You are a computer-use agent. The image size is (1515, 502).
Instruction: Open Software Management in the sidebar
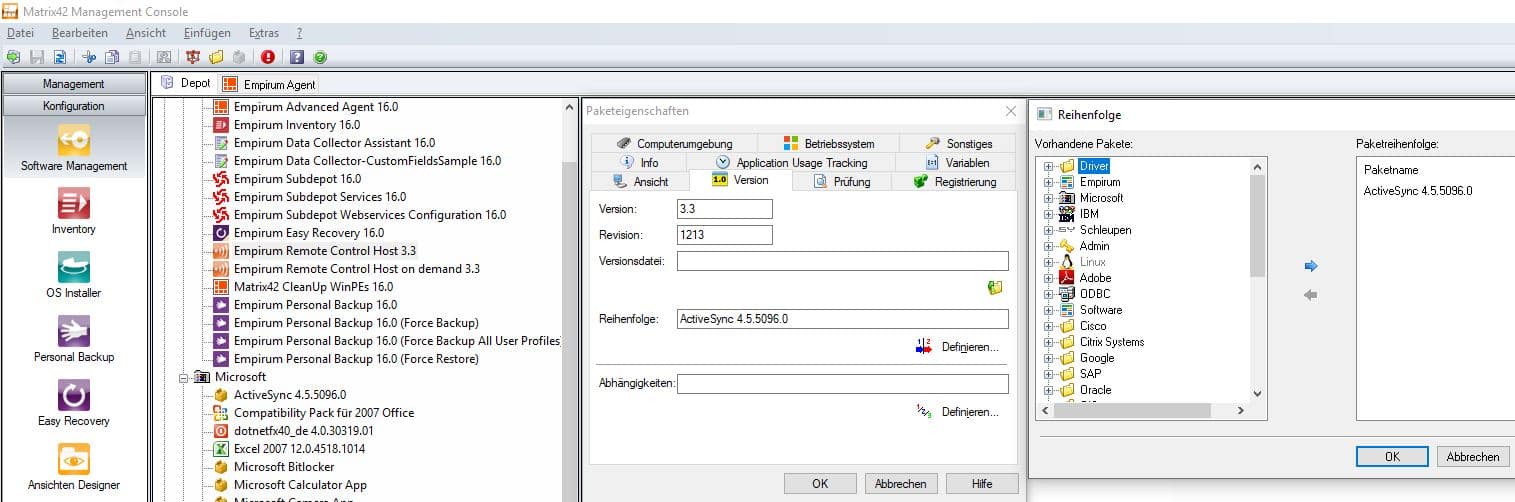coord(74,147)
